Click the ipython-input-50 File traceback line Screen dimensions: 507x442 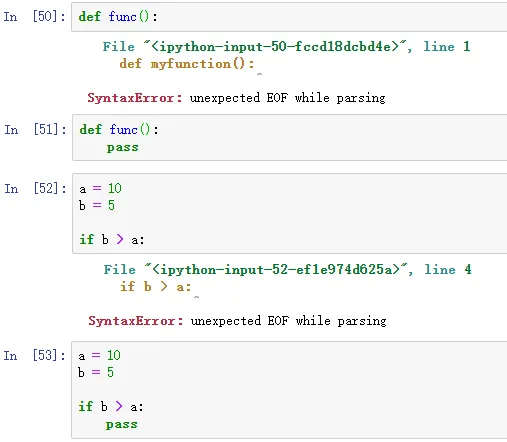pyautogui.click(x=287, y=46)
